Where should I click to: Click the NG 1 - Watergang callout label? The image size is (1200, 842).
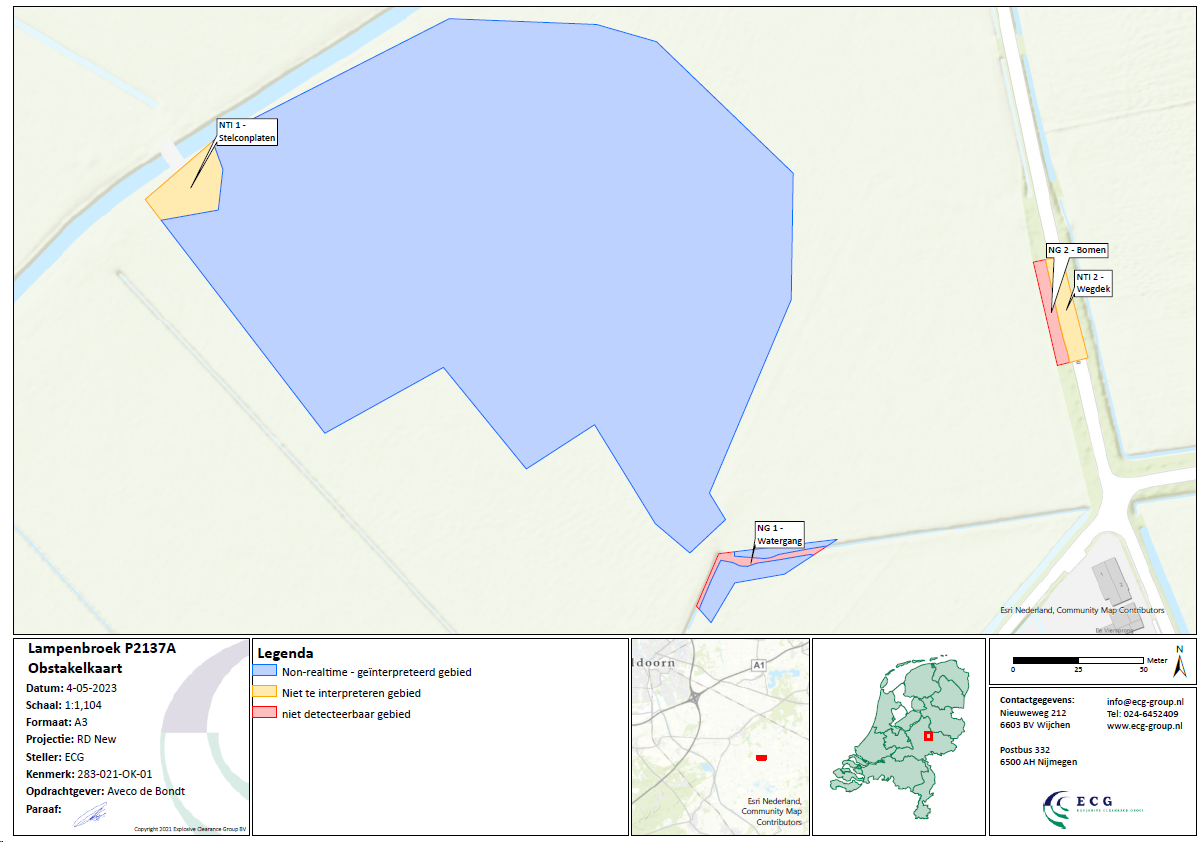point(779,534)
